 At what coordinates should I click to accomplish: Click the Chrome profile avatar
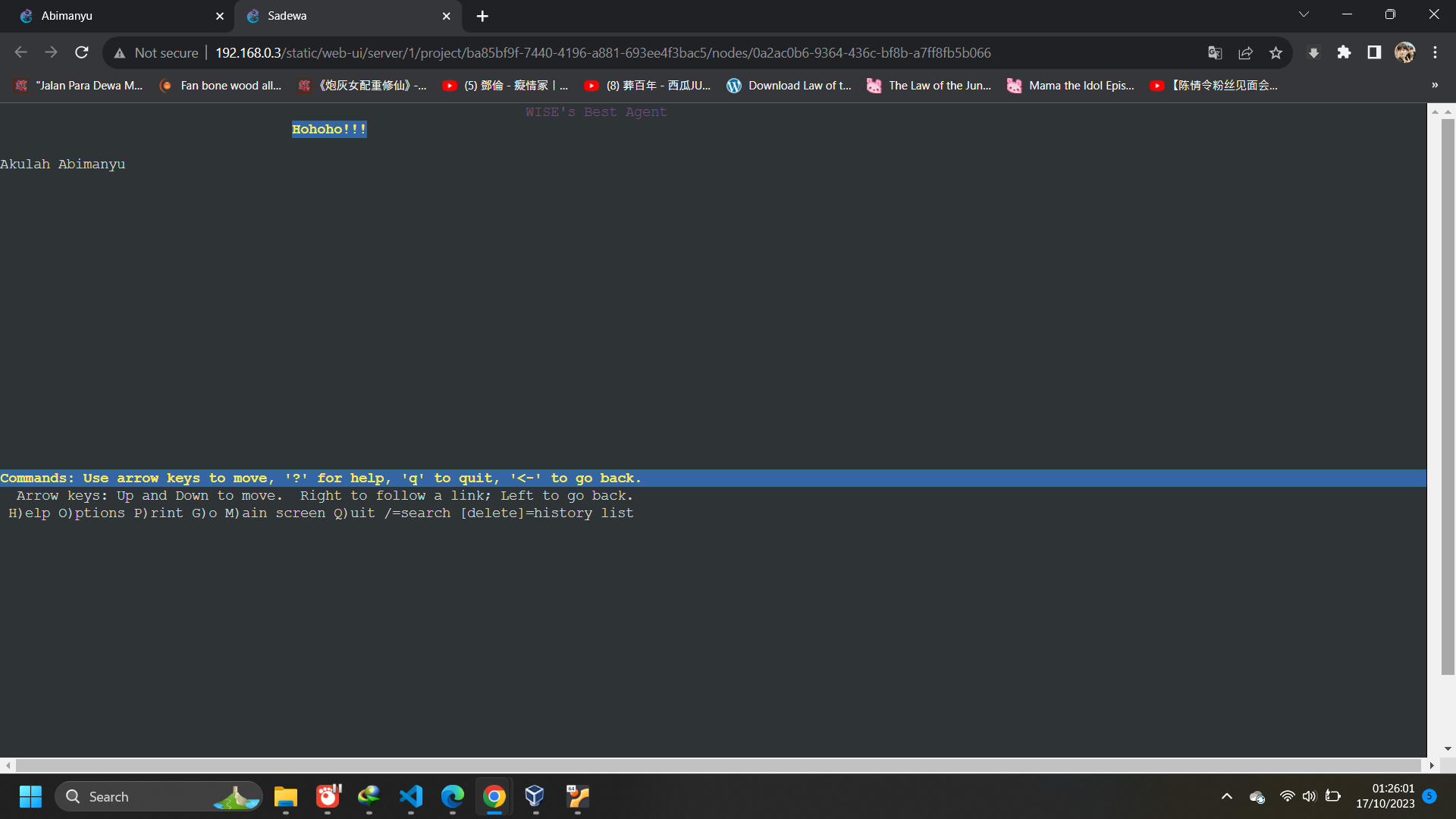1404,52
